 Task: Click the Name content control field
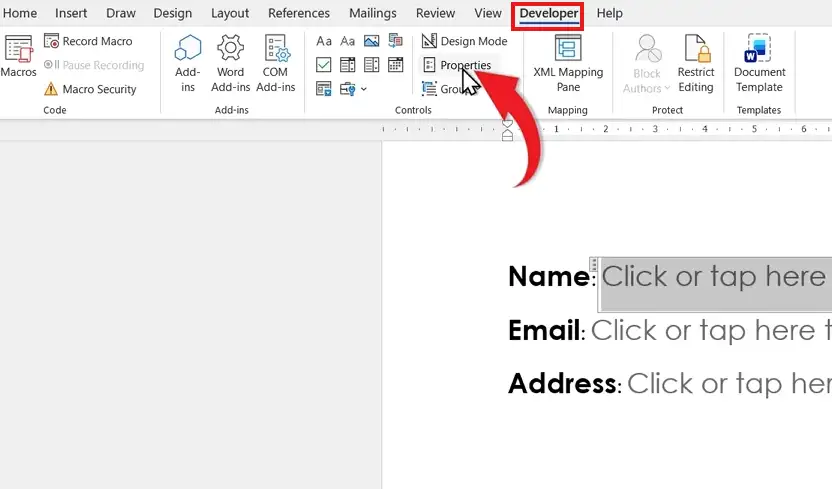(x=715, y=284)
